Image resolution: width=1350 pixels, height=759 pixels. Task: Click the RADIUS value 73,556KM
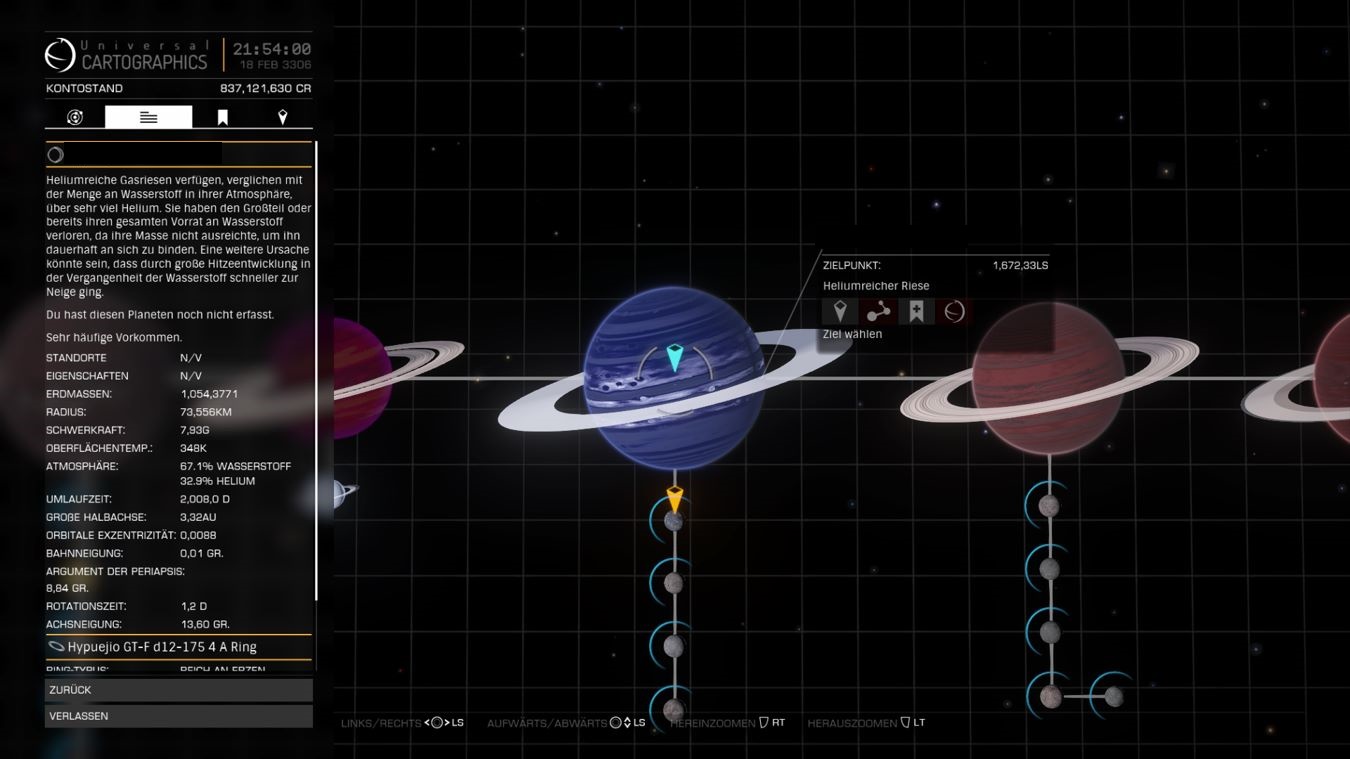pos(206,412)
